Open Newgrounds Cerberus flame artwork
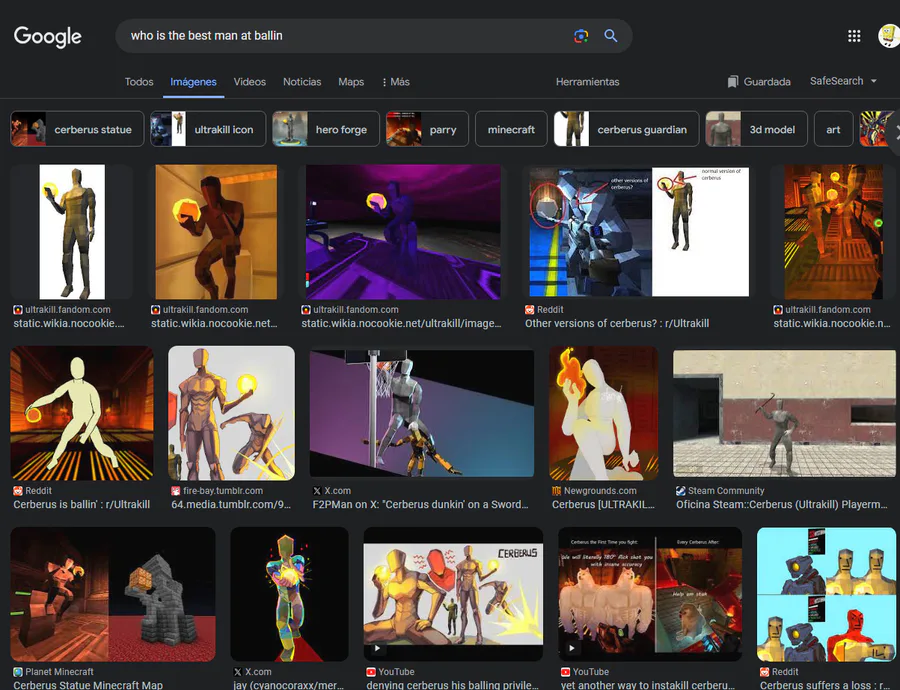The height and width of the screenshot is (690, 900). (604, 413)
